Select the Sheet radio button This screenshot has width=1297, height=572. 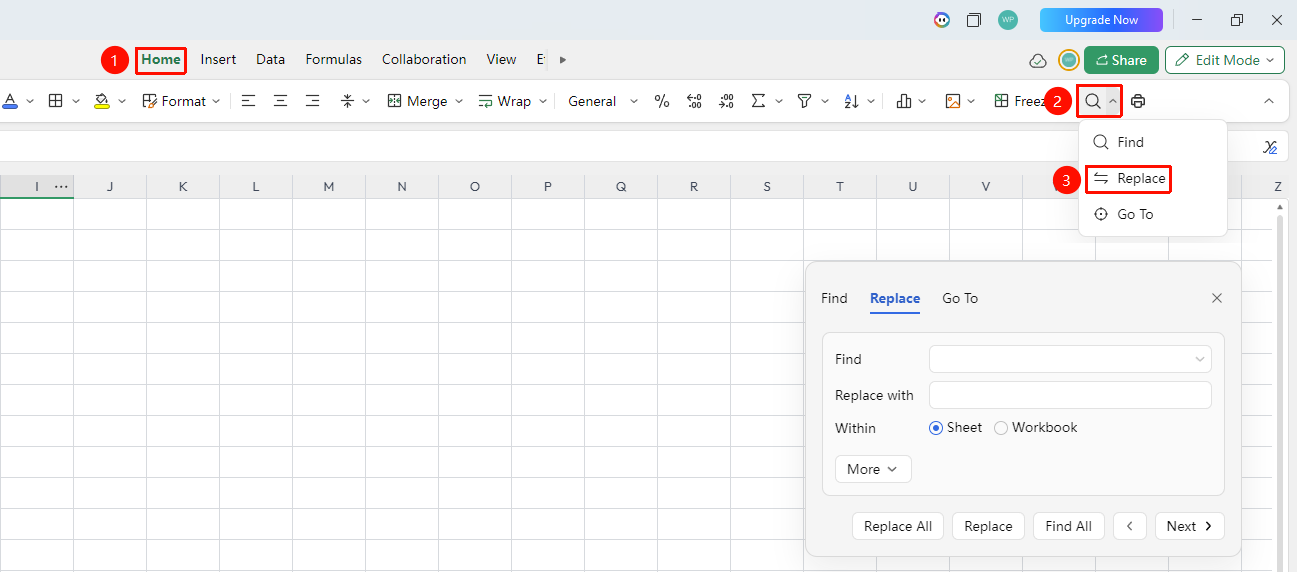[936, 428]
